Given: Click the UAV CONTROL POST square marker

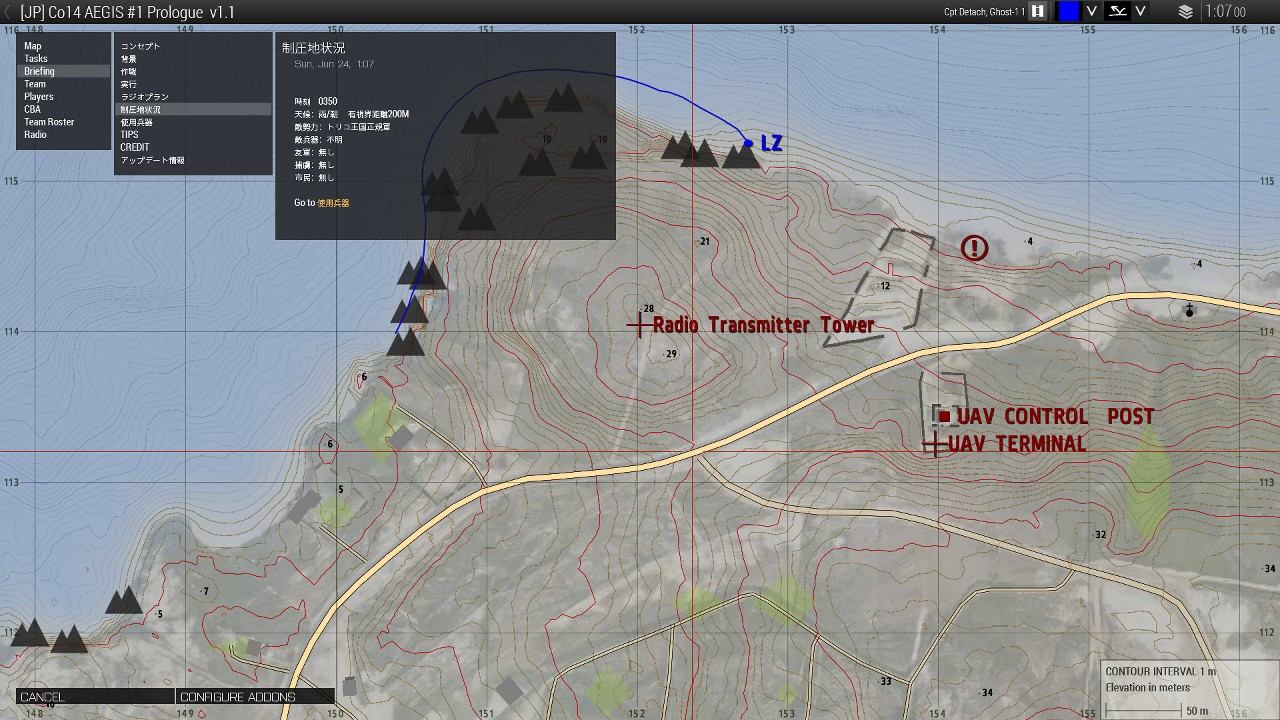Looking at the screenshot, I should point(944,416).
